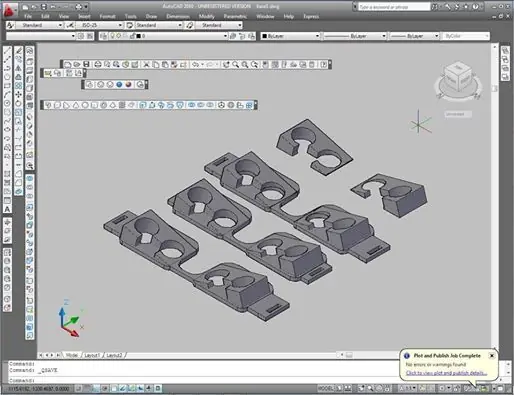
Task: Toggle the layer lock icon in layer control
Action: (x=132, y=36)
